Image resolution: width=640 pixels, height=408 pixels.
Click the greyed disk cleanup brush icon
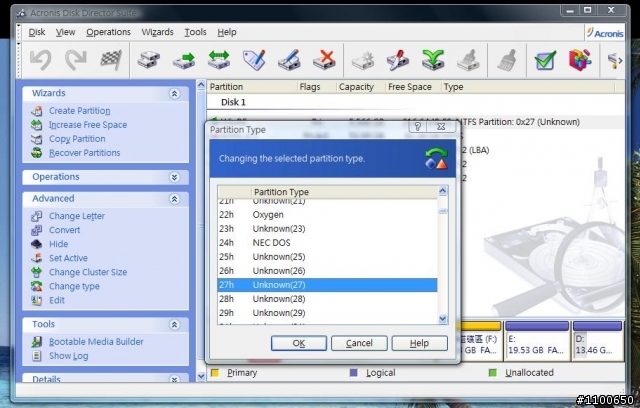468,60
